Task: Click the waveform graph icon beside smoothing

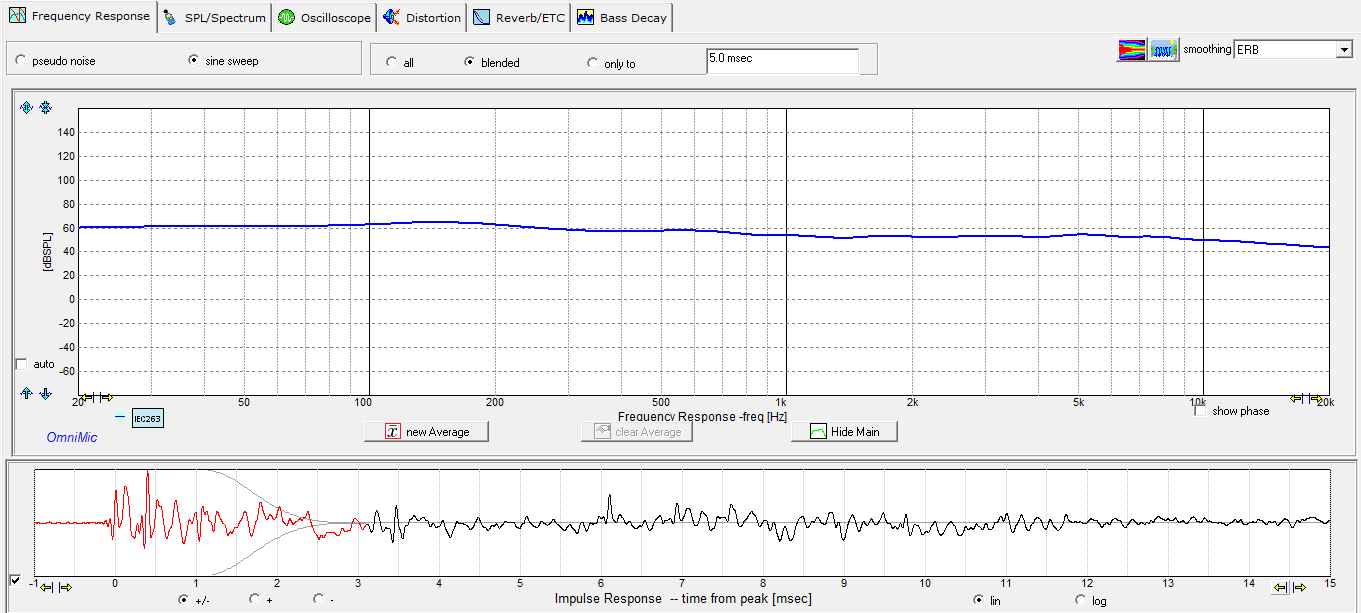Action: coord(1164,50)
